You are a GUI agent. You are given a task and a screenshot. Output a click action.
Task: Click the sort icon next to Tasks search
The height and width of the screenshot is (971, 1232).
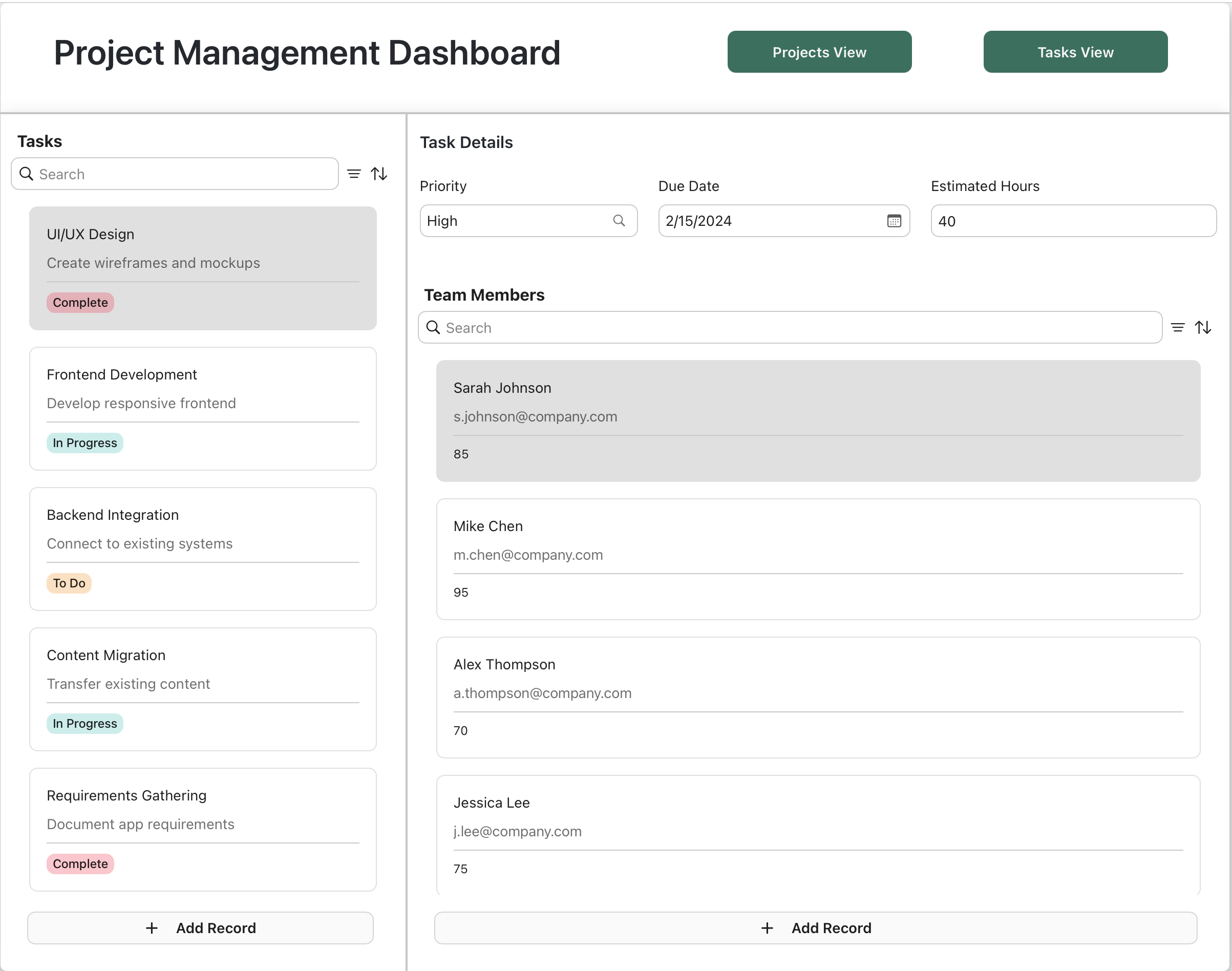click(379, 174)
